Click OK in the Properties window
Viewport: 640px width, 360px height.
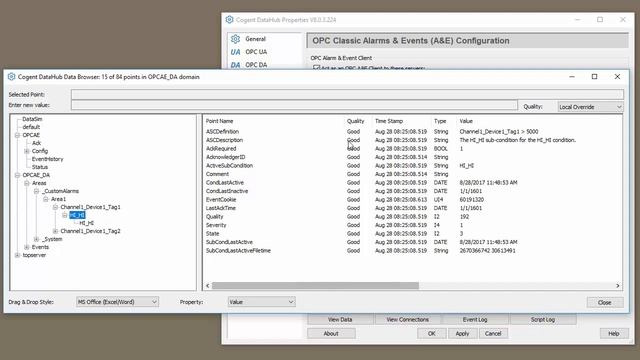click(431, 333)
